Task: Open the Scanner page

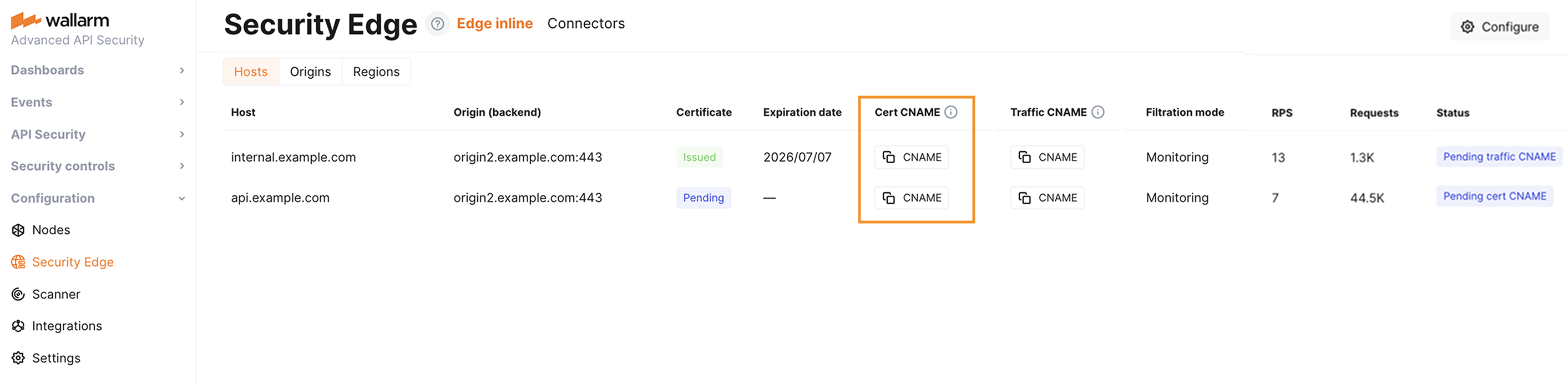Action: (x=56, y=295)
